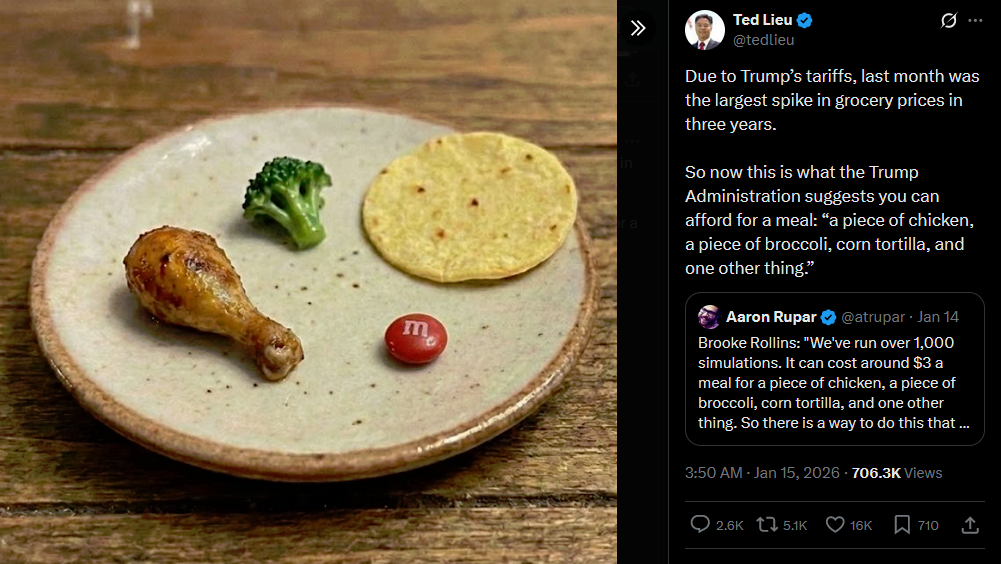Like the post with the heart icon
Screen dimensions: 1001x564
pos(835,524)
